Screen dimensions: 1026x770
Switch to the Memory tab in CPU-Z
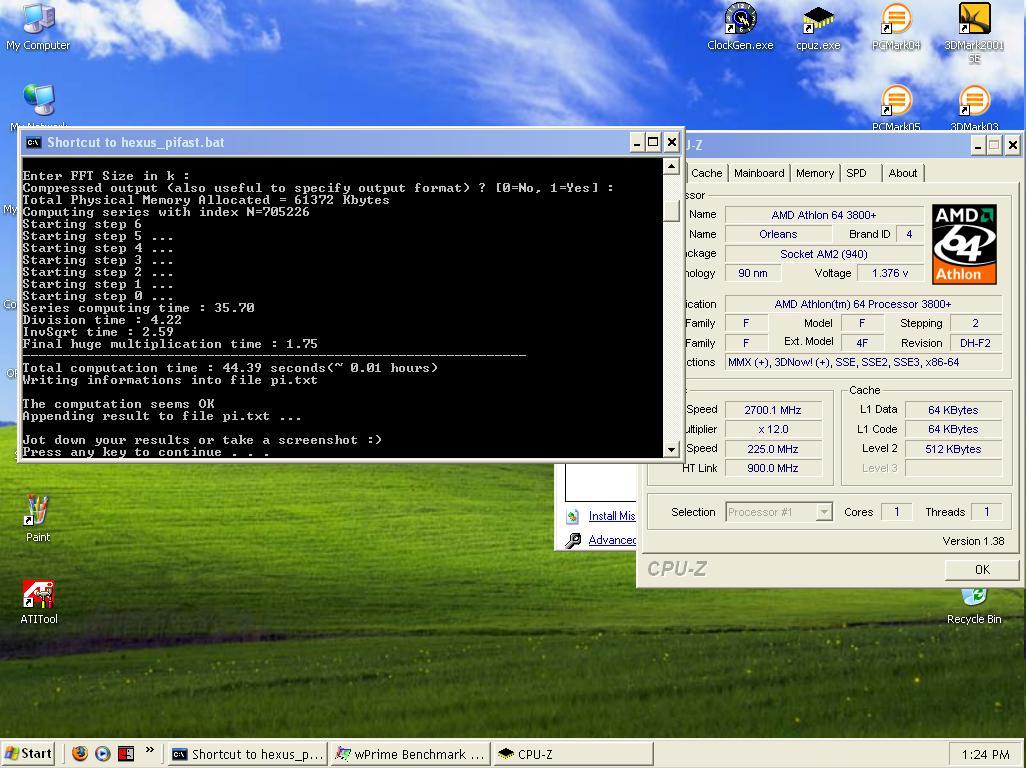click(815, 173)
